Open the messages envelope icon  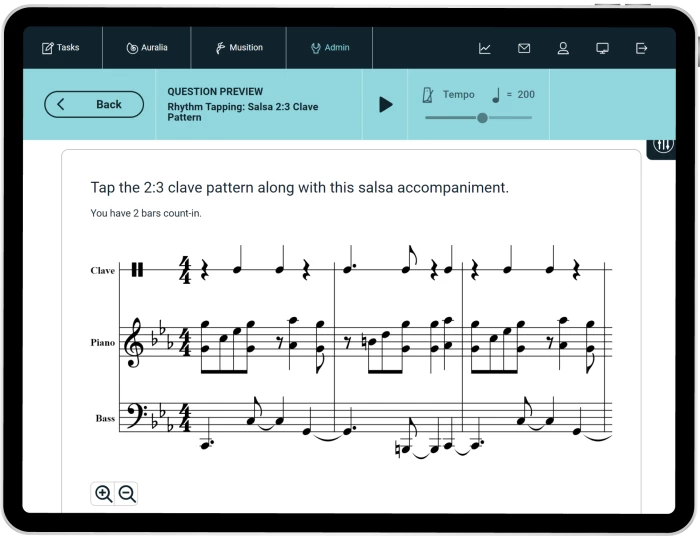524,48
